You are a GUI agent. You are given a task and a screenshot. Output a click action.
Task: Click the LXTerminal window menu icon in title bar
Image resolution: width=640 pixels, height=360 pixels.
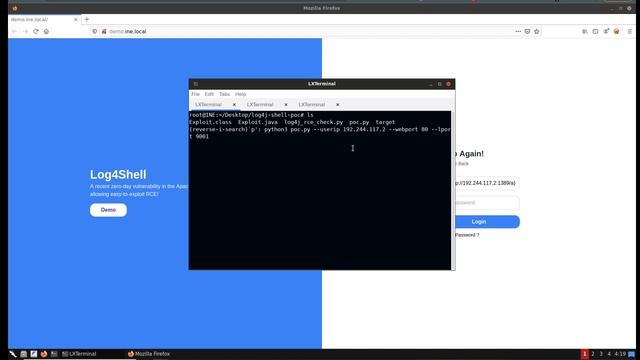(x=196, y=84)
